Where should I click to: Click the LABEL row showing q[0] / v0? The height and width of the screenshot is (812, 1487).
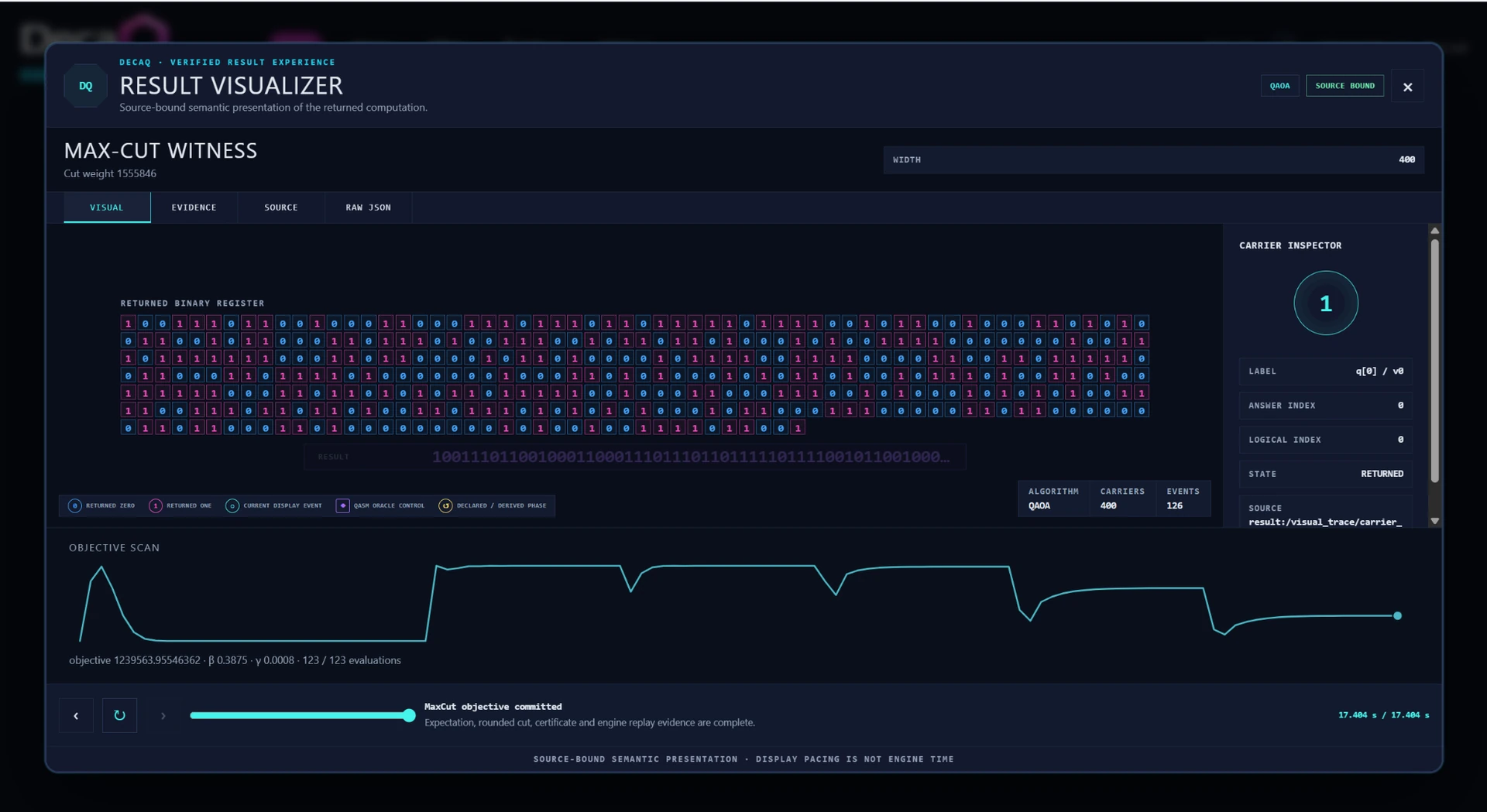tap(1325, 371)
